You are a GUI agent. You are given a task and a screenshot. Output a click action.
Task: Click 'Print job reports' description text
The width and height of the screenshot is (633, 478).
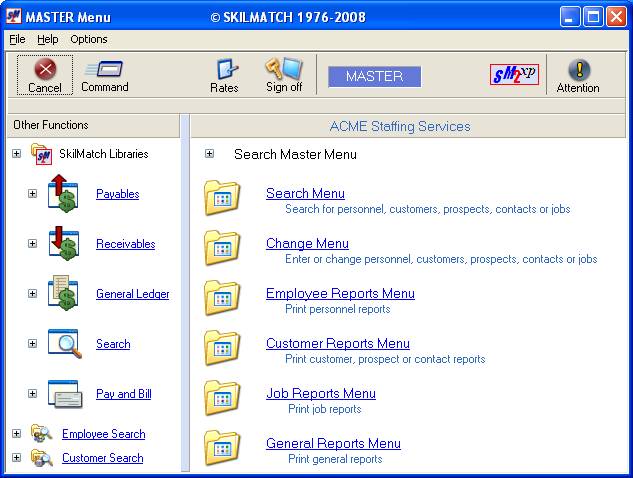tap(325, 409)
